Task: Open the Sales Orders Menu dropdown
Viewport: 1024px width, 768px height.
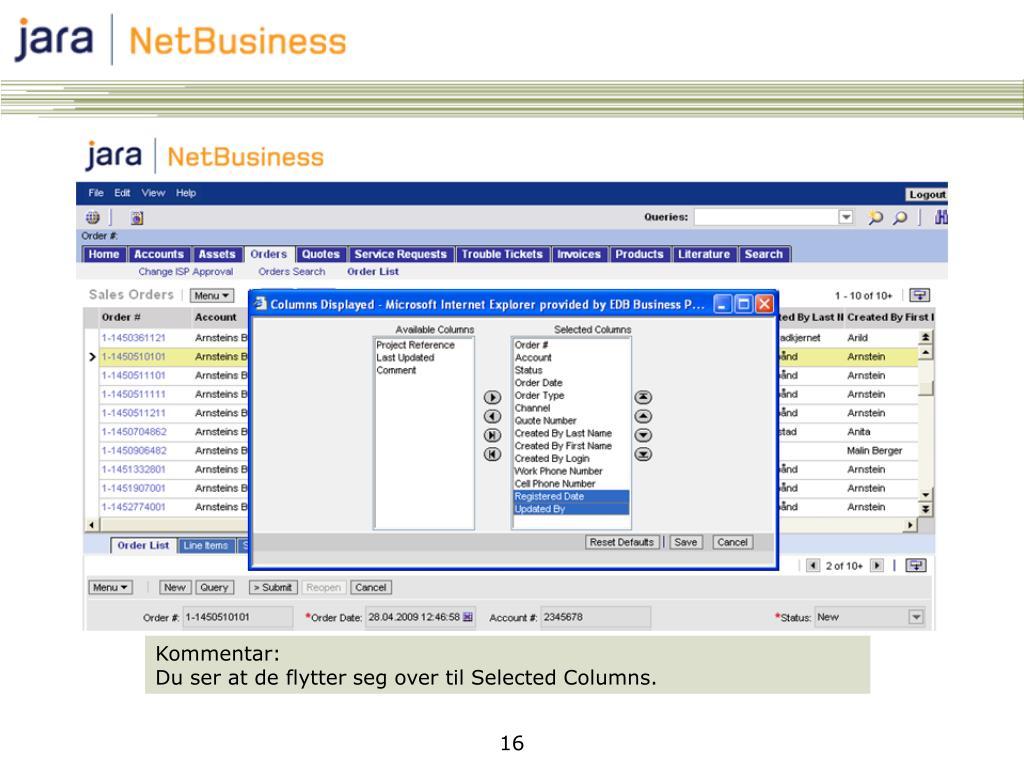Action: (x=212, y=296)
